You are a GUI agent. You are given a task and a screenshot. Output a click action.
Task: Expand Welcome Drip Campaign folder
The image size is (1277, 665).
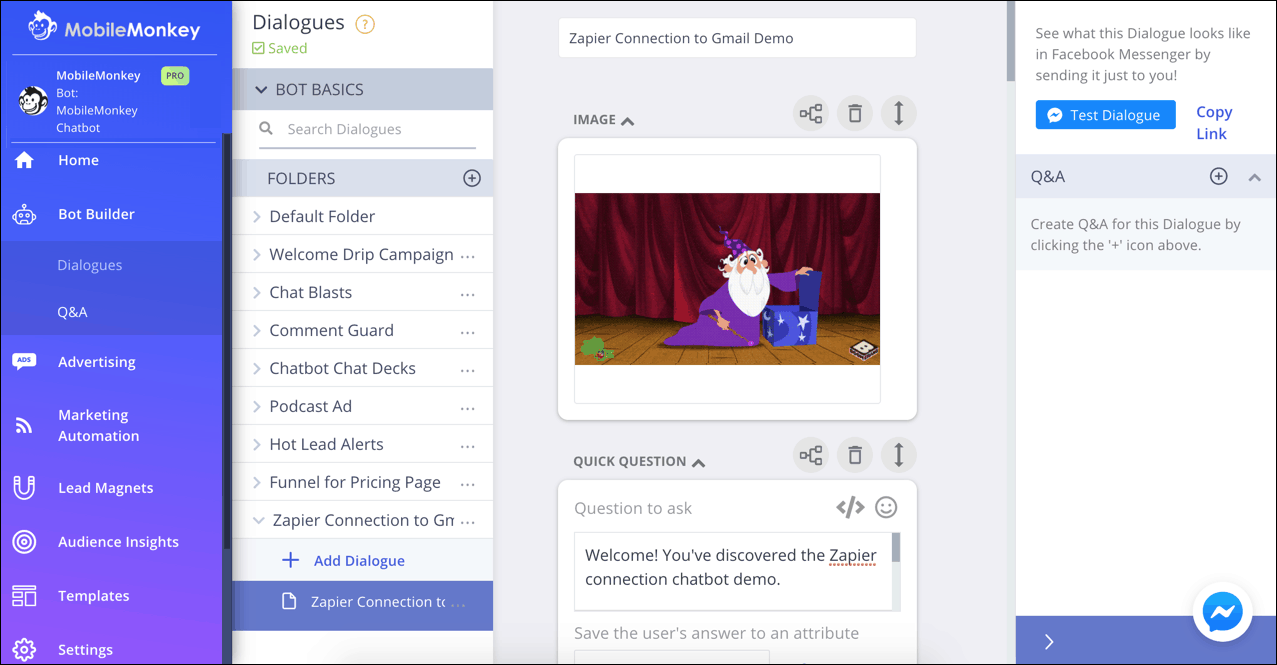[257, 254]
